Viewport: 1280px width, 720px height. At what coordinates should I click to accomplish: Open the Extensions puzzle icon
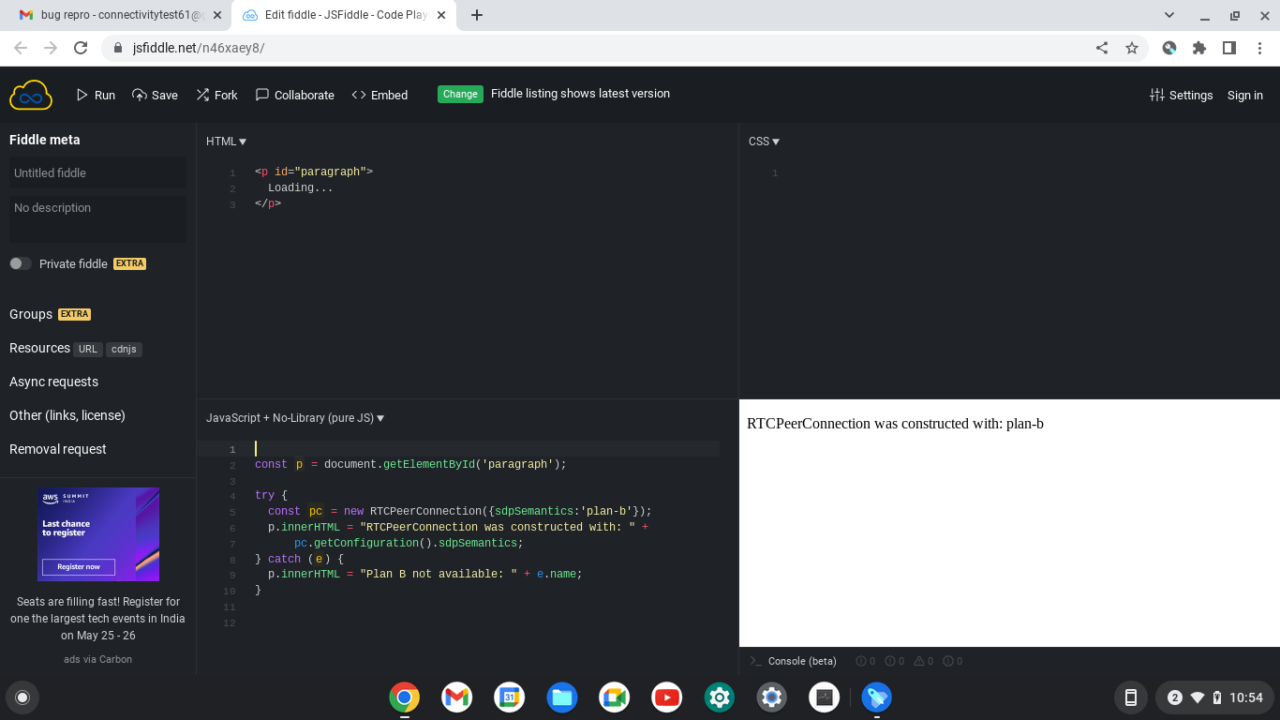coord(1199,48)
